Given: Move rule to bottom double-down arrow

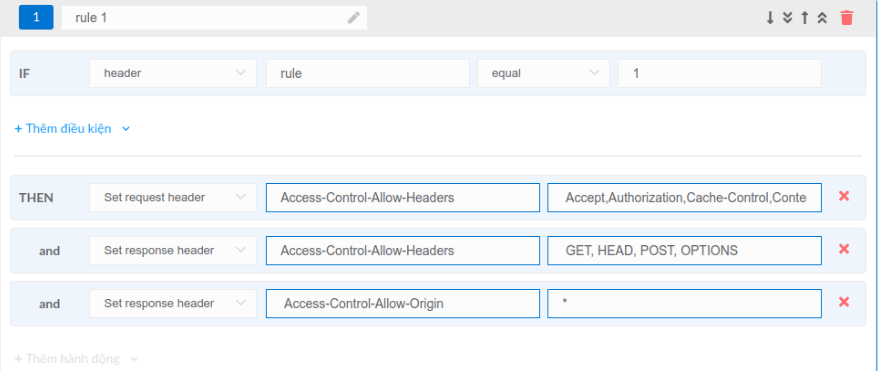Looking at the screenshot, I should click(787, 18).
